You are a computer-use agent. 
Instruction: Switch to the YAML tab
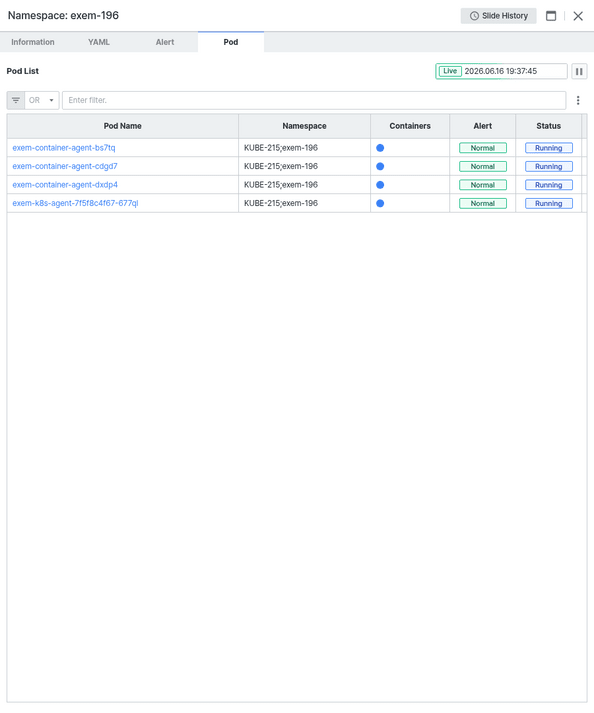click(99, 42)
